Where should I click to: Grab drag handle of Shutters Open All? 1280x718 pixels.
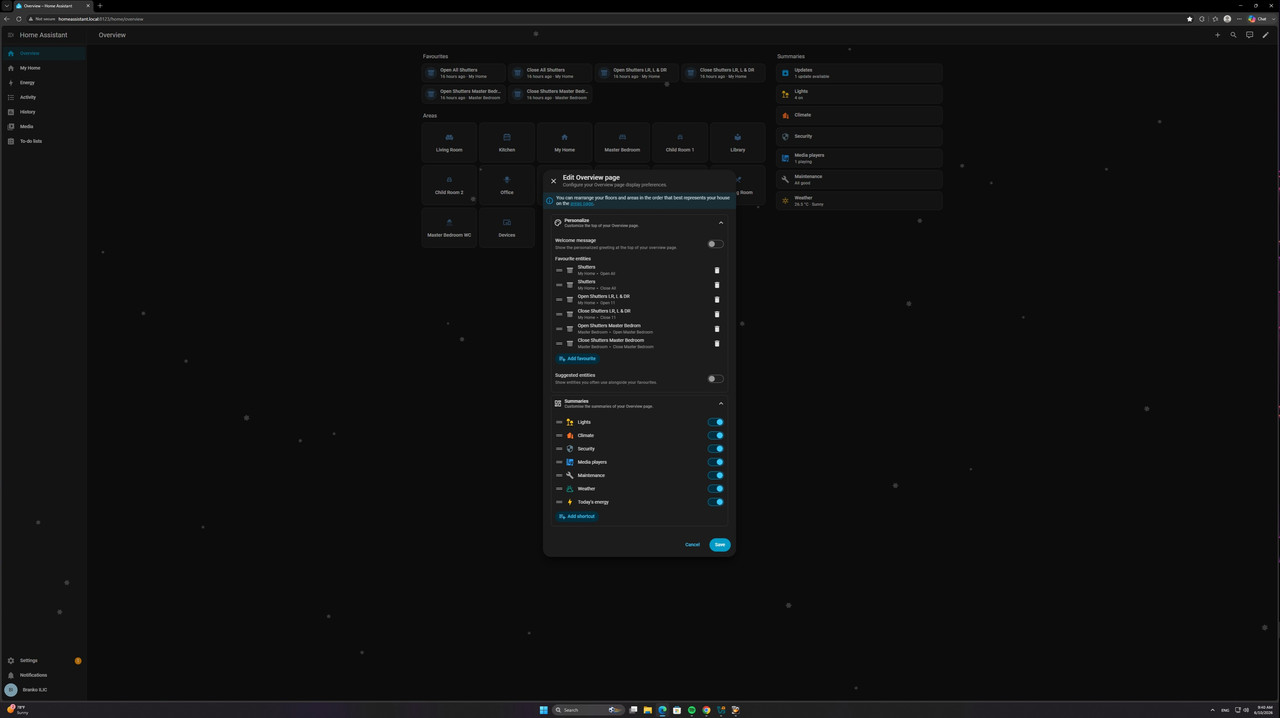point(559,270)
